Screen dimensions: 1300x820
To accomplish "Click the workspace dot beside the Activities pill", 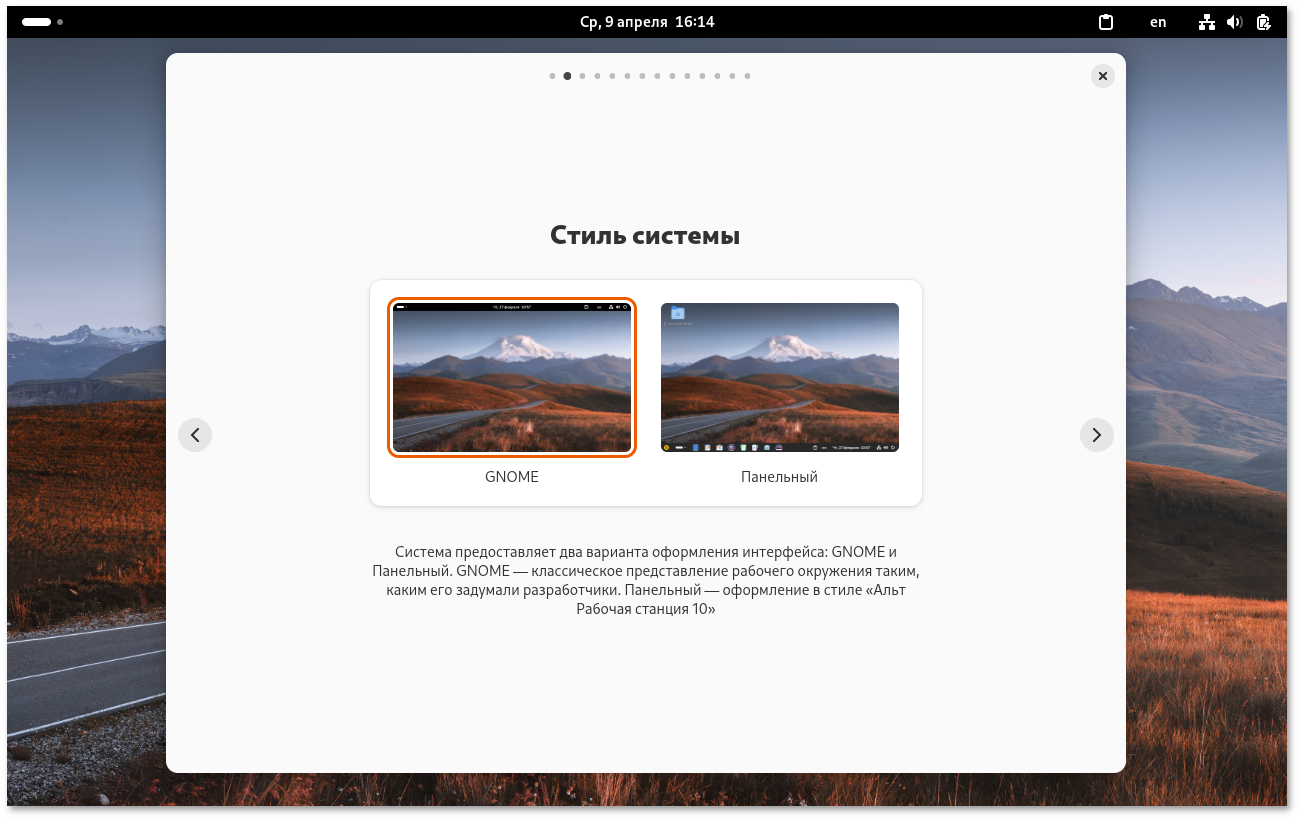I will pyautogui.click(x=60, y=21).
